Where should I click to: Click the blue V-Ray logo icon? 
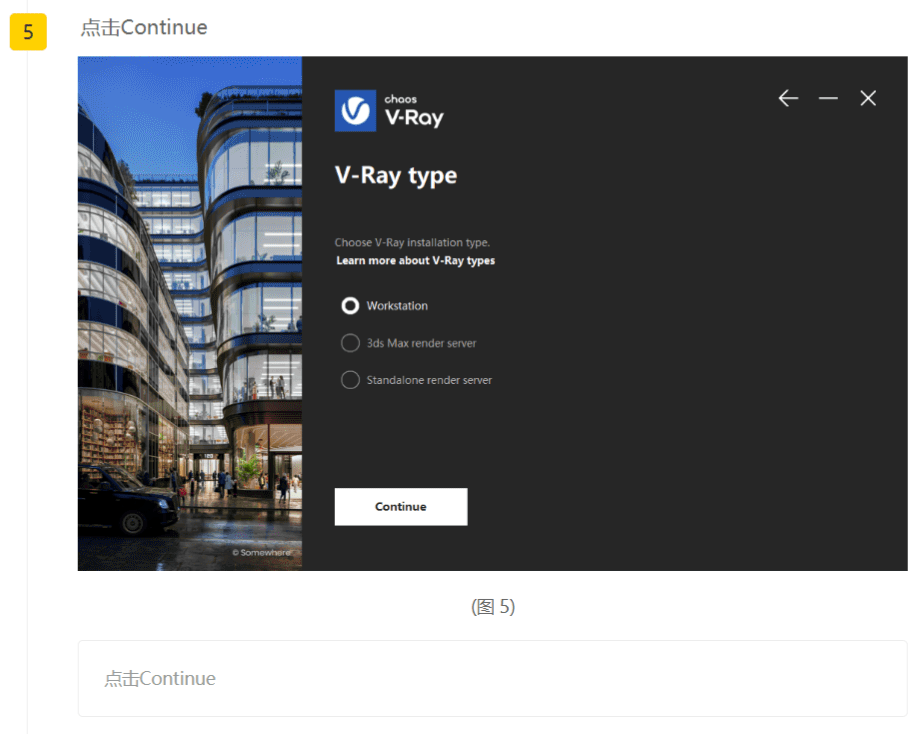coord(355,111)
